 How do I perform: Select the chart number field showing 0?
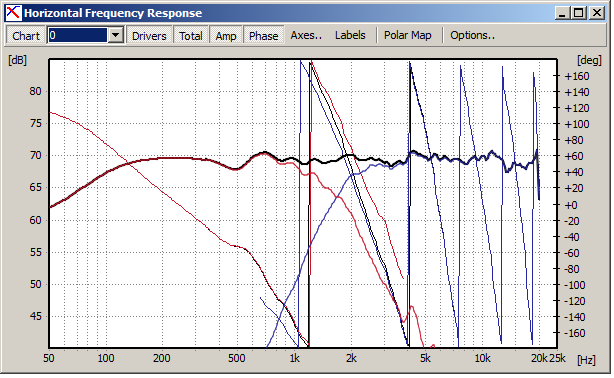pos(78,36)
